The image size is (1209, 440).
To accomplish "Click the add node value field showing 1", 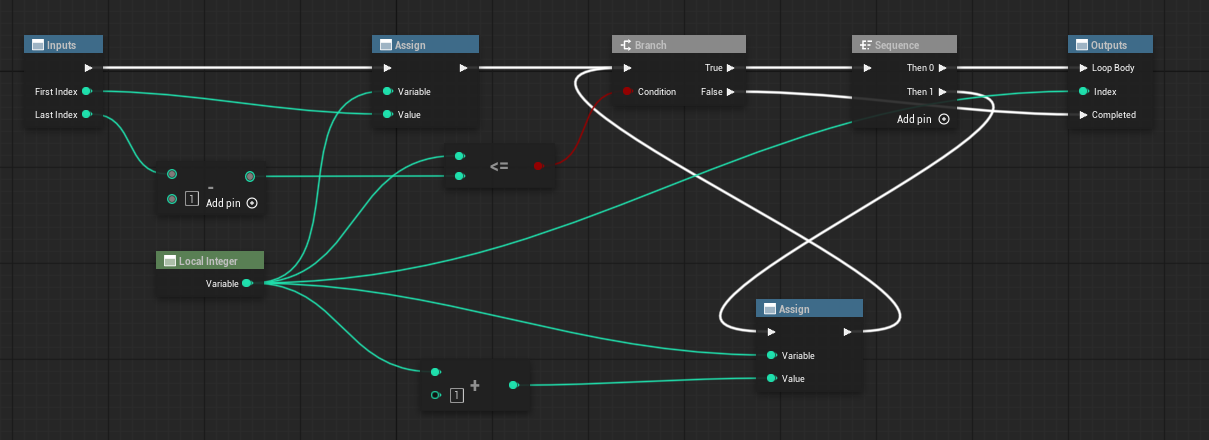I will (456, 395).
